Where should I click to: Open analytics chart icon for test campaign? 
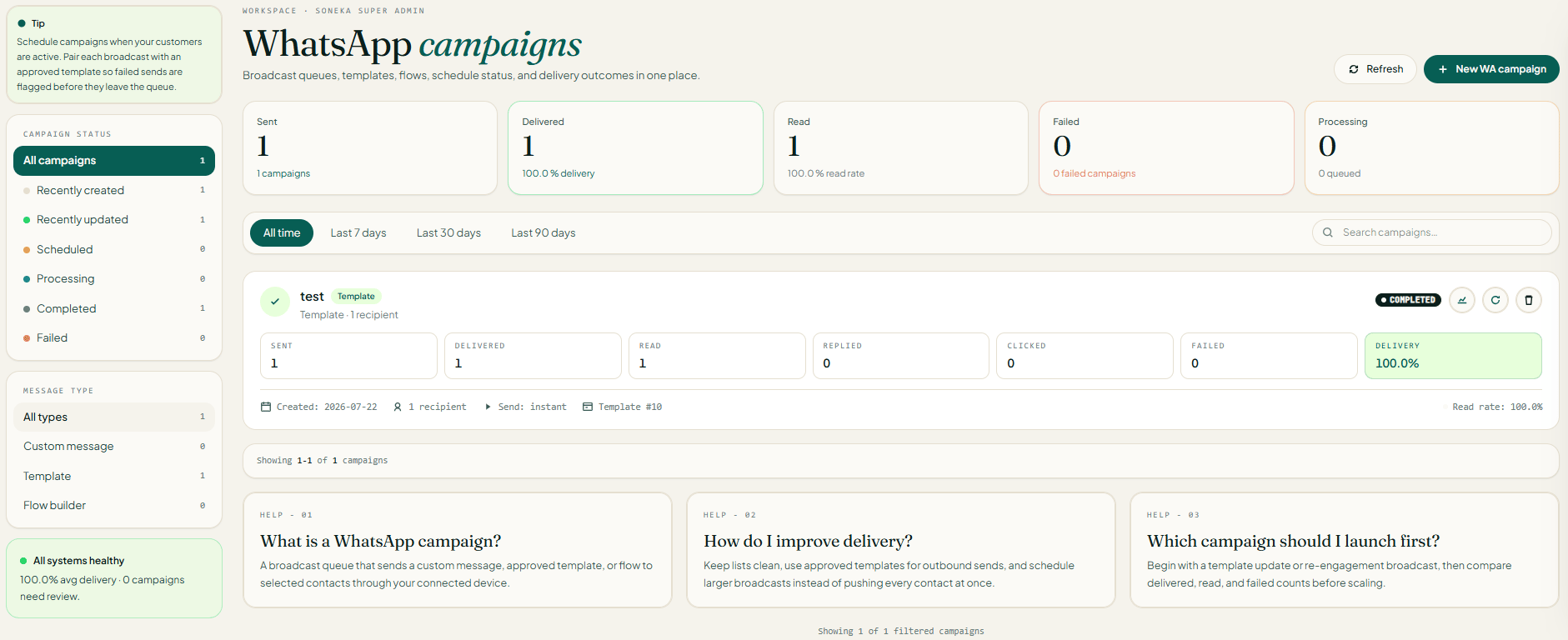click(x=1462, y=300)
